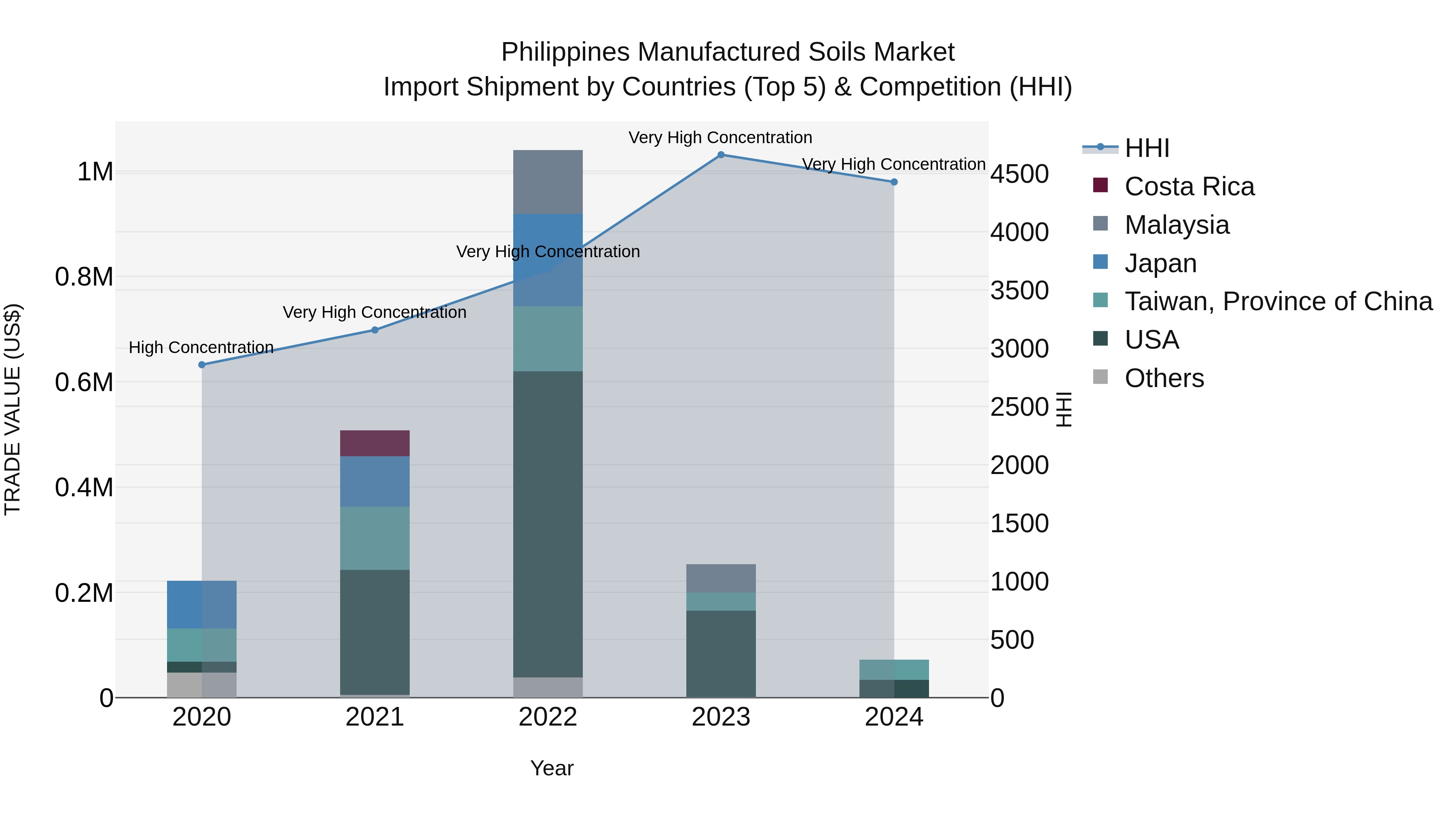Image resolution: width=1456 pixels, height=819 pixels.
Task: Toggle the HHI line legend entry
Action: coord(1125,148)
